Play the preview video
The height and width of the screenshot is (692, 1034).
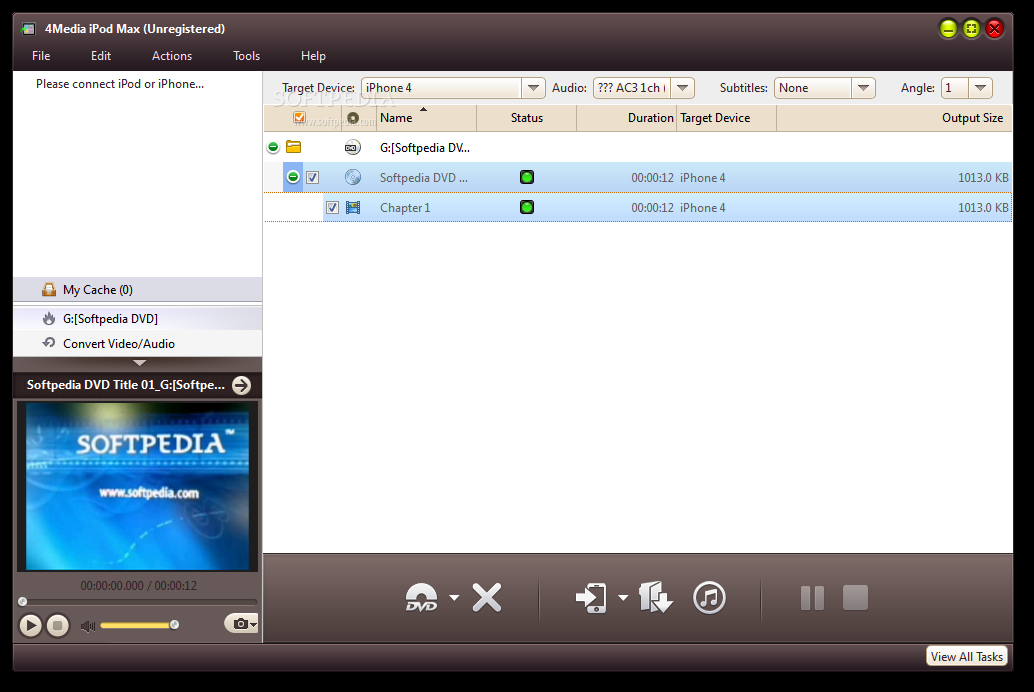click(x=31, y=625)
